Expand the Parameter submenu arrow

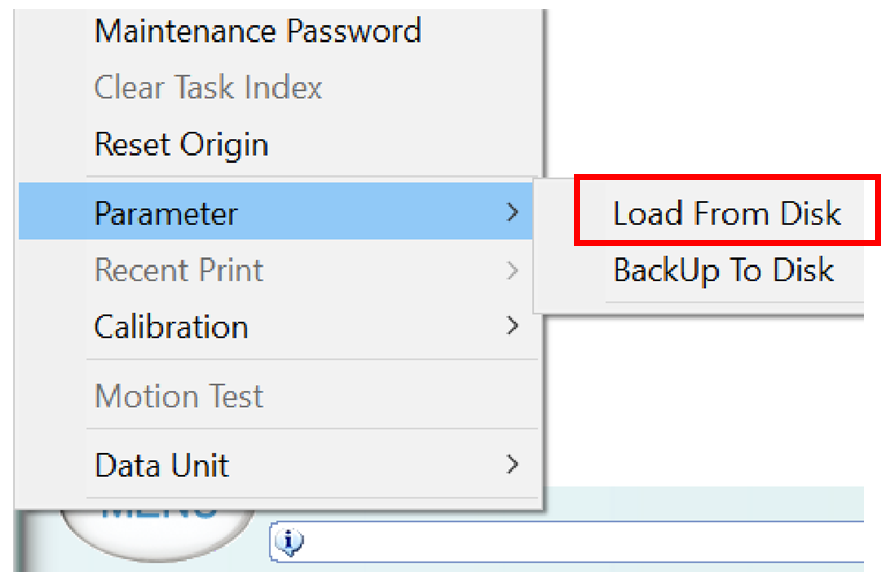coord(512,213)
